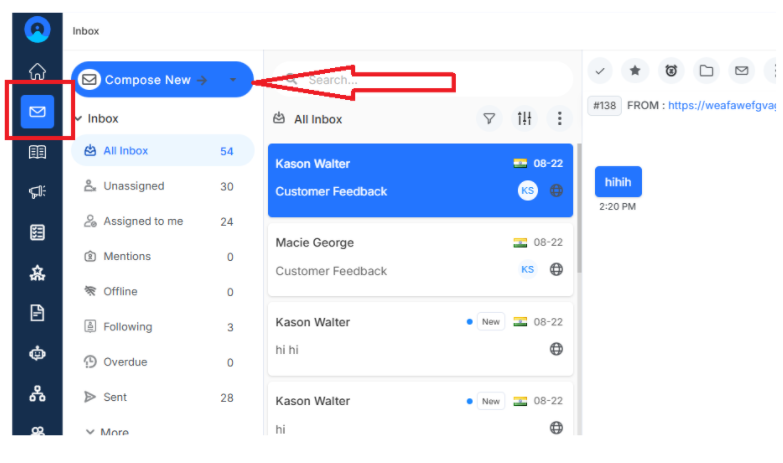Open the Home icon in sidebar
Image resolution: width=783 pixels, height=463 pixels.
[x=37, y=71]
